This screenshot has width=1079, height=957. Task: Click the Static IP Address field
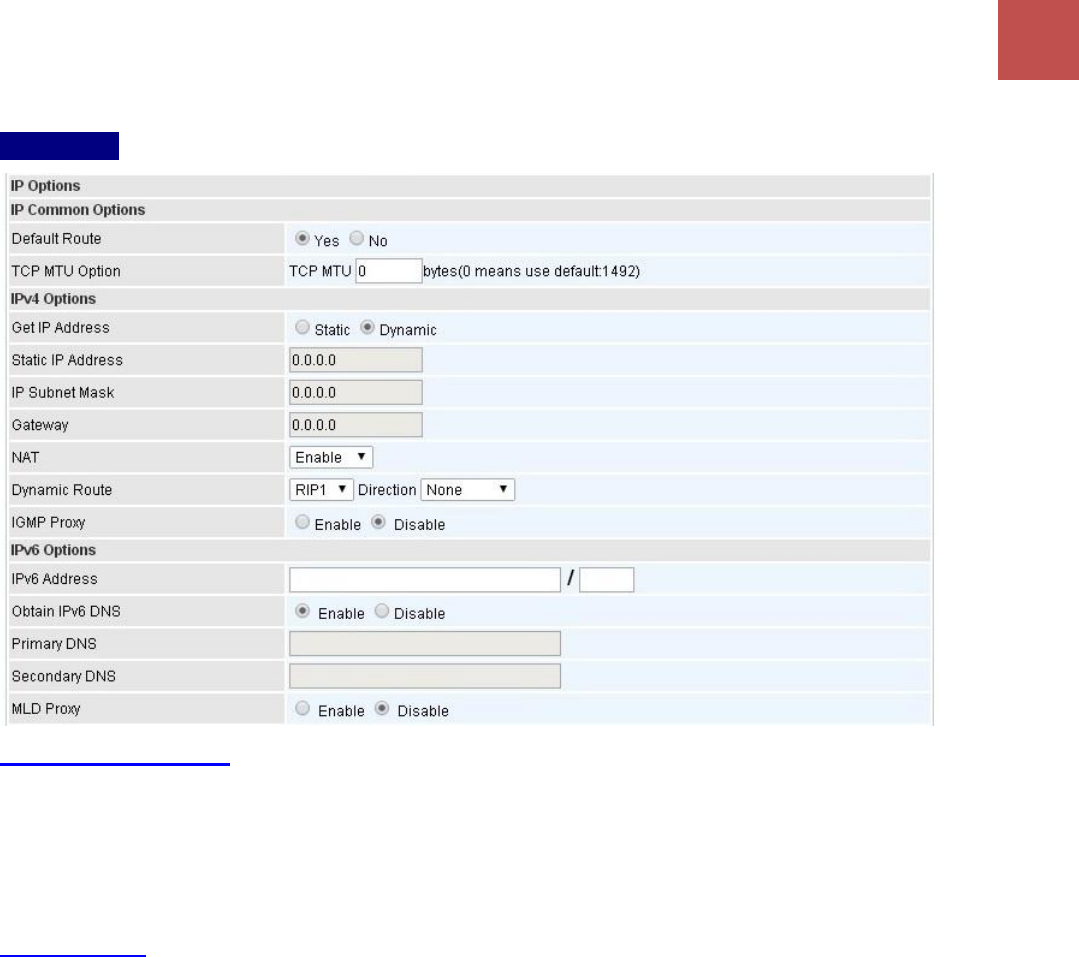coord(356,360)
